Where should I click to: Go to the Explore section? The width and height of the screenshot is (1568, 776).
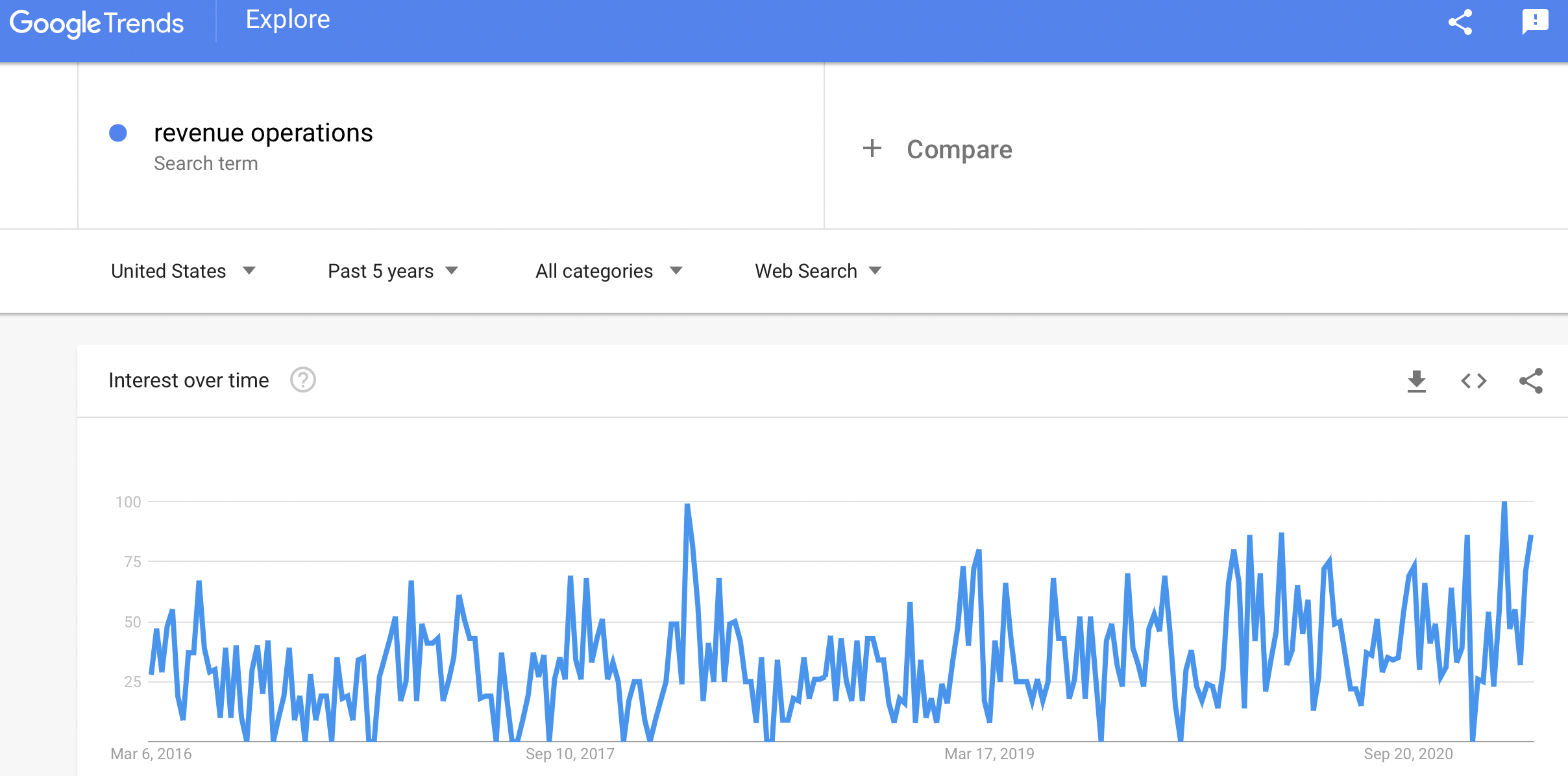pos(288,19)
